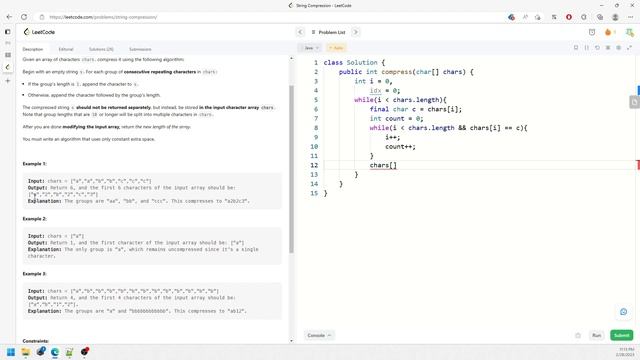Open Microsoft Edge from taskbar

pos(55,352)
